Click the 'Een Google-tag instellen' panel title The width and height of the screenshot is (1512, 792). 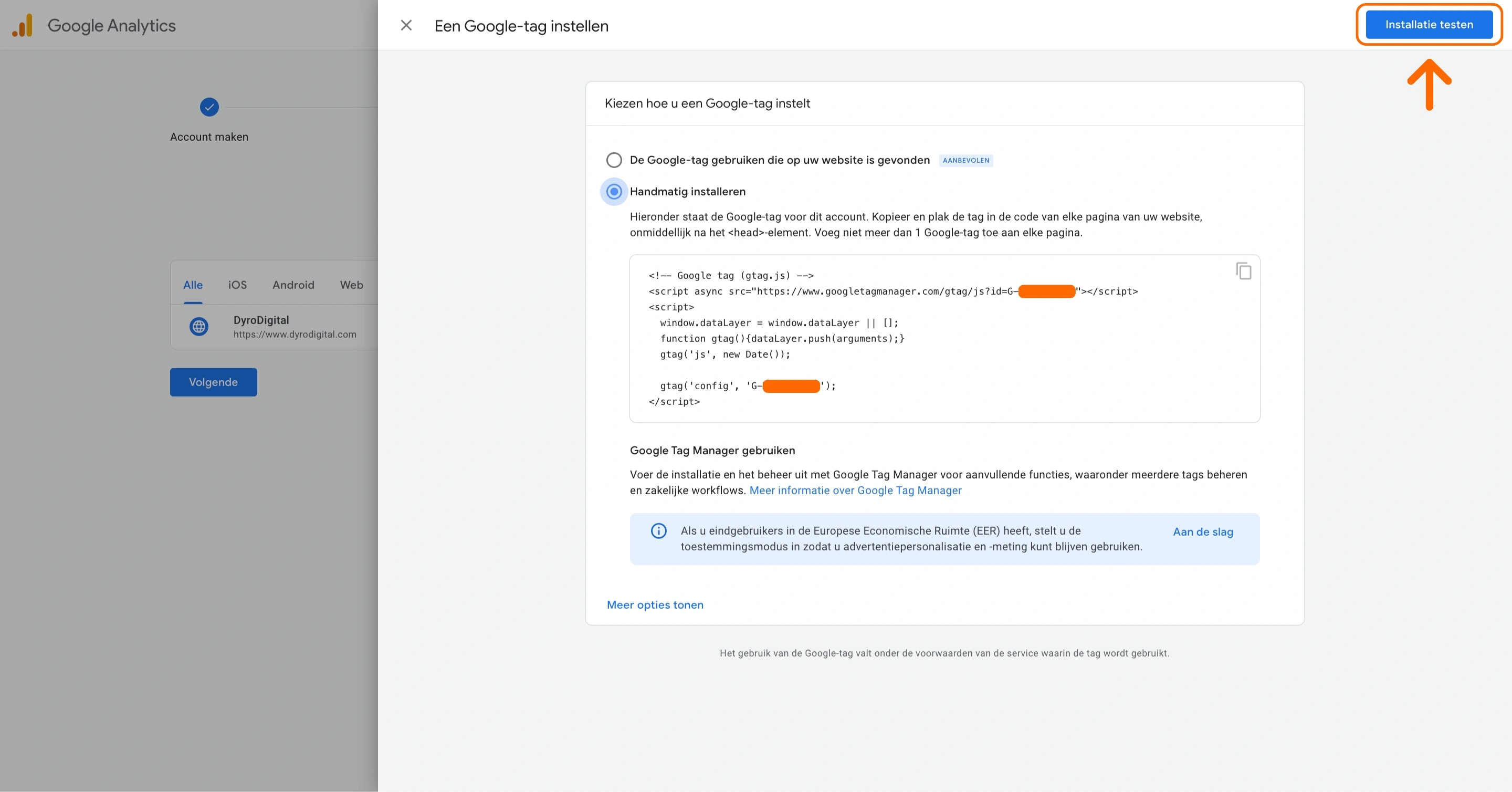click(x=521, y=26)
